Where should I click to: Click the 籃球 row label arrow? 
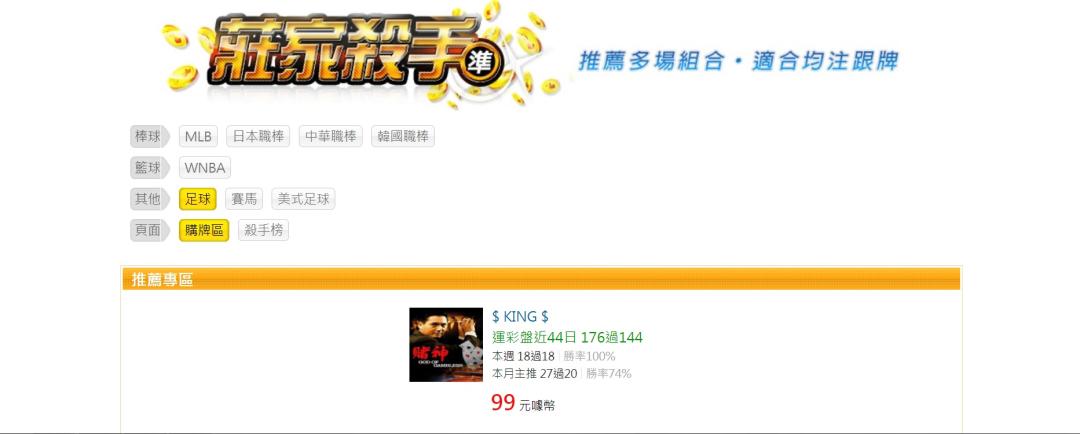(149, 168)
